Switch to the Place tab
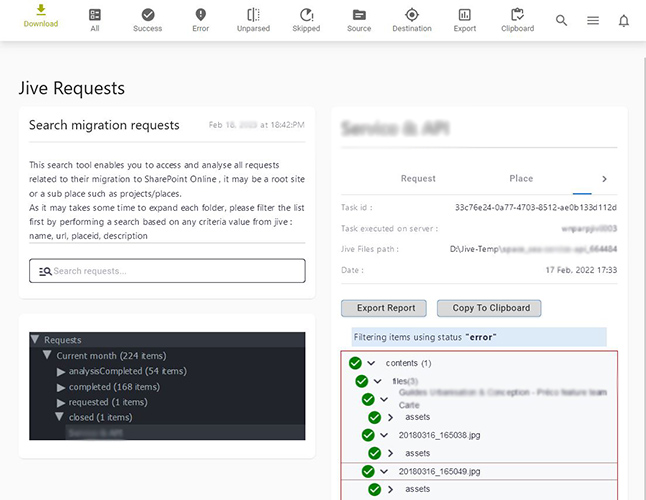The image size is (646, 500). (x=521, y=178)
